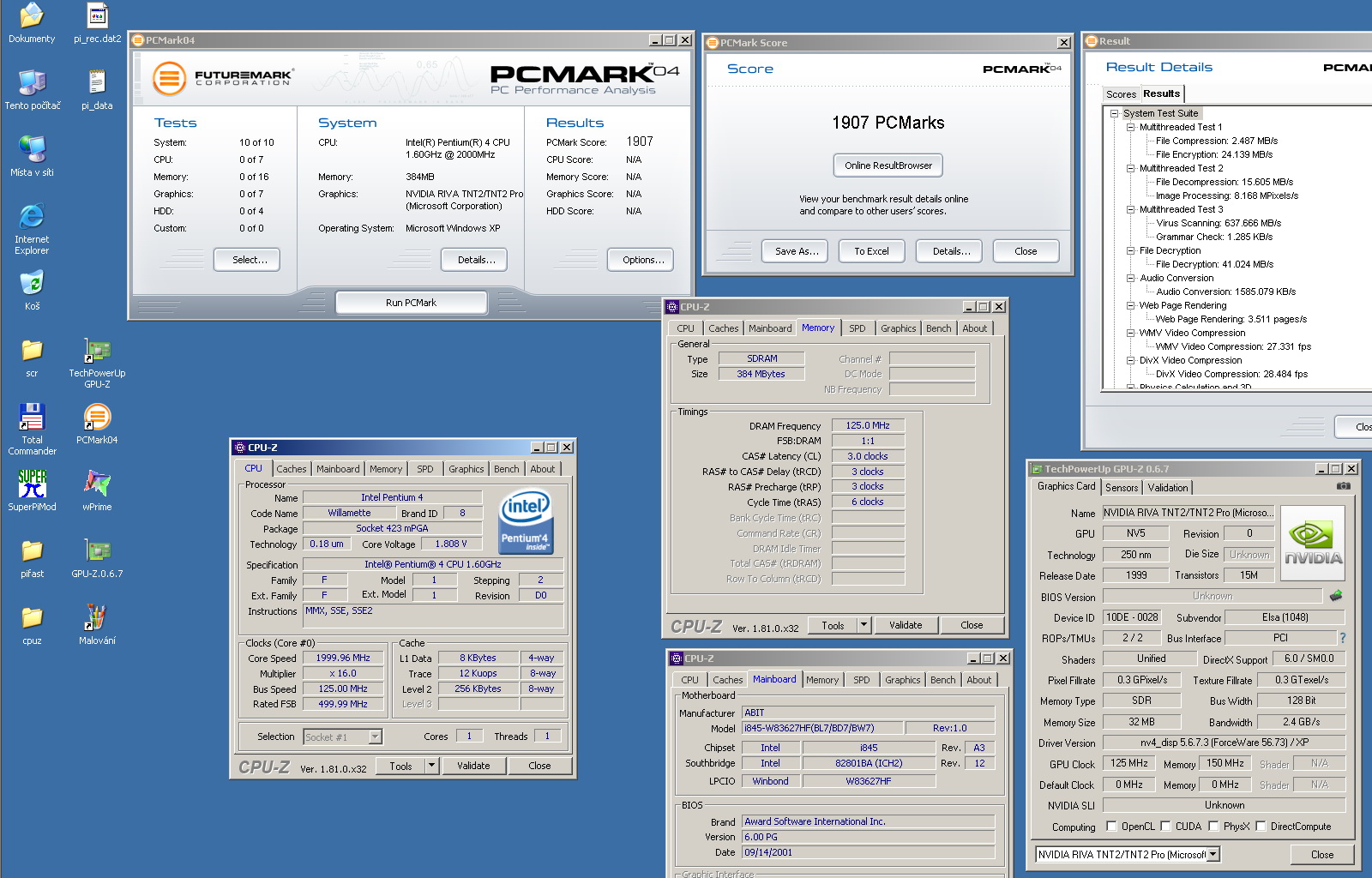Select the Tento počítač desktop icon
This screenshot has height=878, width=1372.
pos(33,89)
